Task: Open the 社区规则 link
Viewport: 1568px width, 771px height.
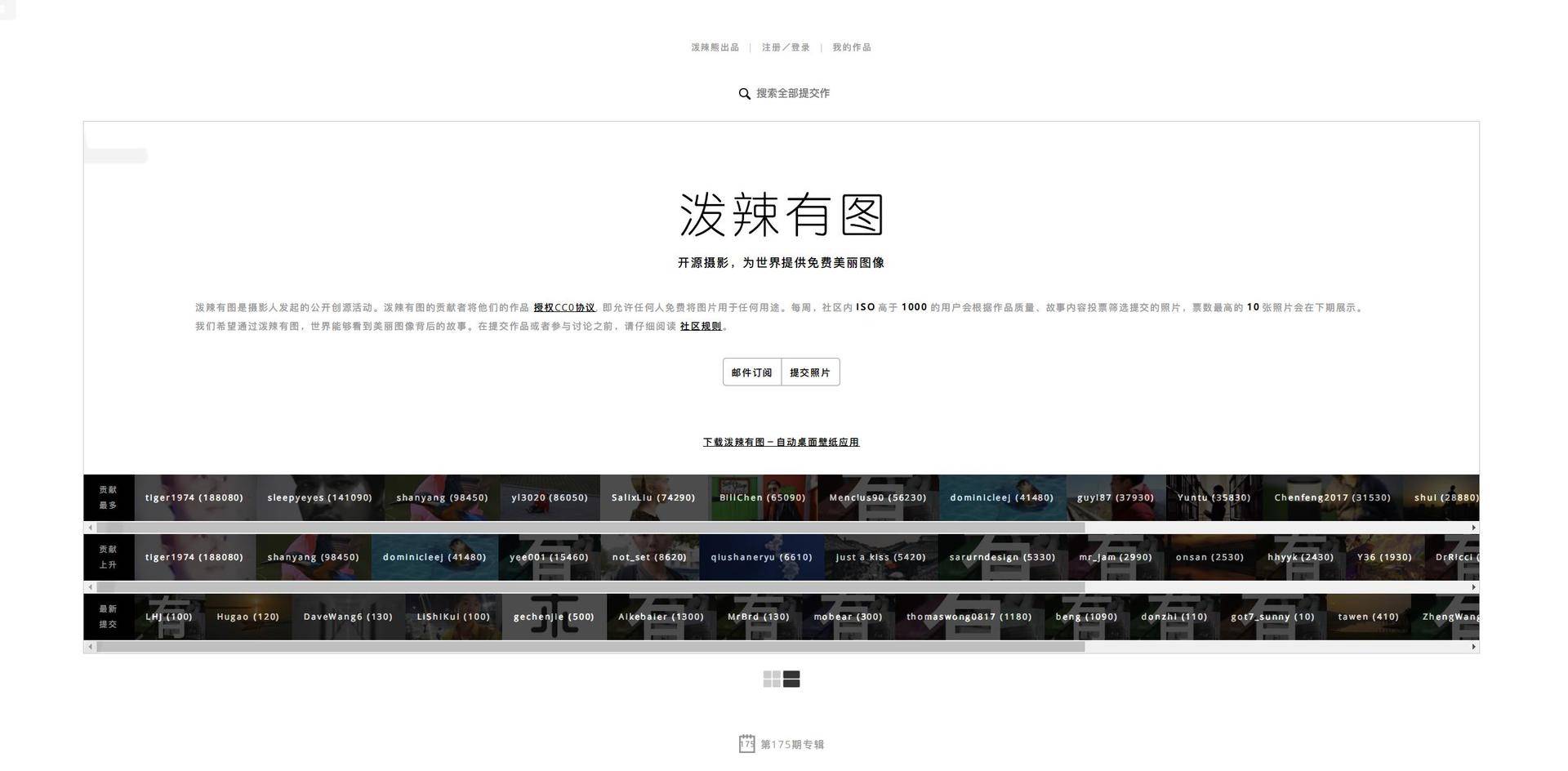Action: [x=701, y=326]
